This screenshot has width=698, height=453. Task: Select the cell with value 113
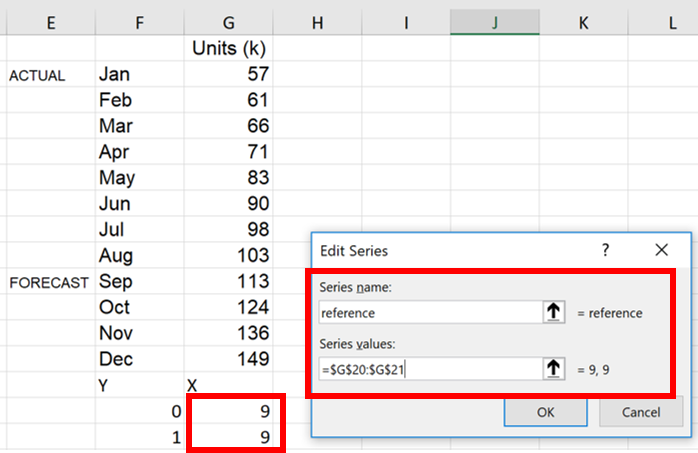click(x=228, y=281)
